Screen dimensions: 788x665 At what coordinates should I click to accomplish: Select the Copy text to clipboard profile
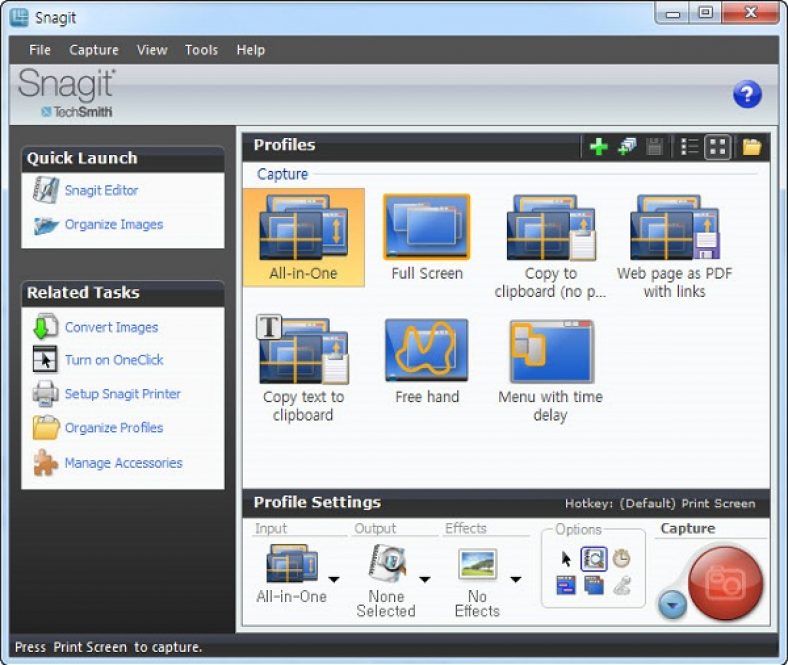coord(303,368)
